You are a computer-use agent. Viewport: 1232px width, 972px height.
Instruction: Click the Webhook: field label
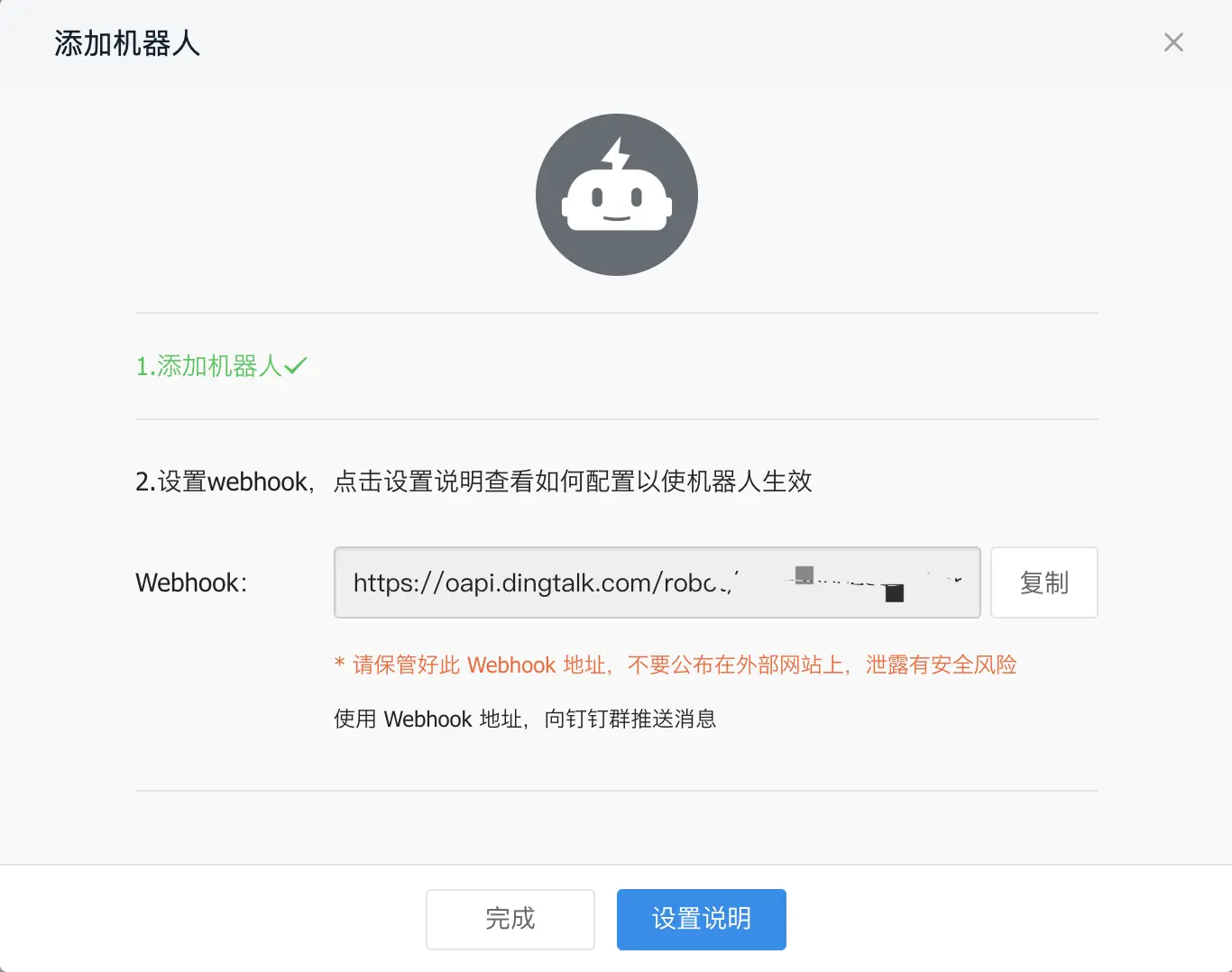click(x=190, y=582)
